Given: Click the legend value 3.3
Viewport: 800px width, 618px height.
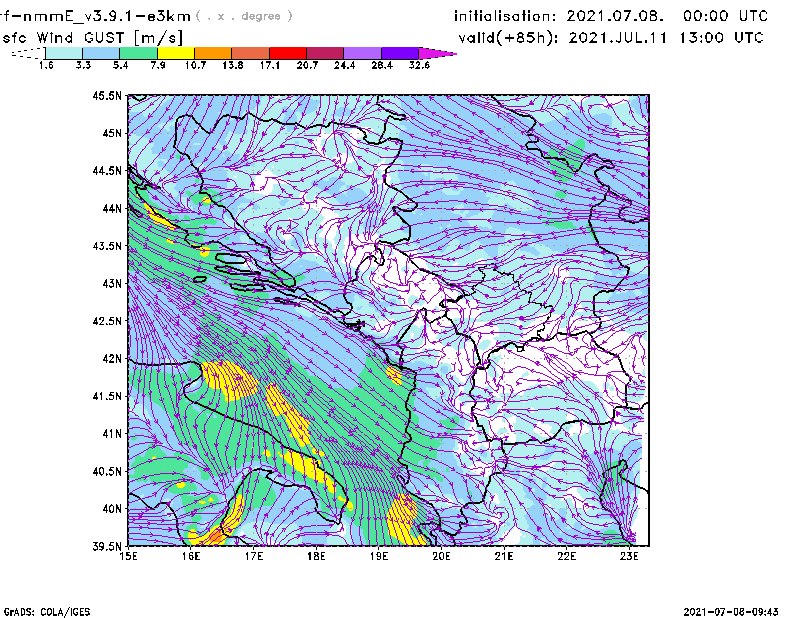Looking at the screenshot, I should coord(83,65).
